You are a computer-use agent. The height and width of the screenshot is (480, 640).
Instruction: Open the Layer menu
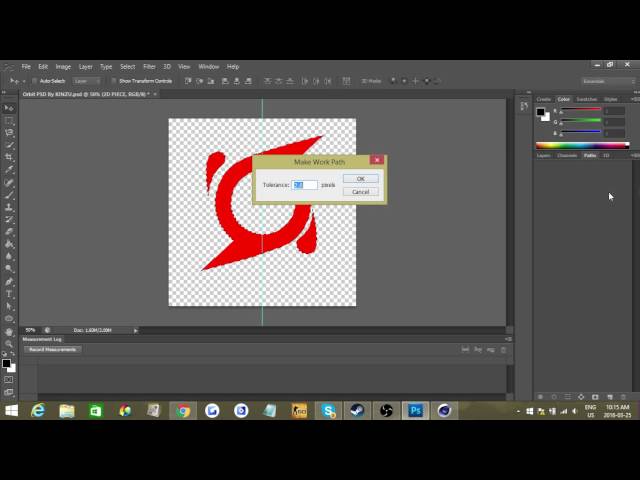point(85,67)
